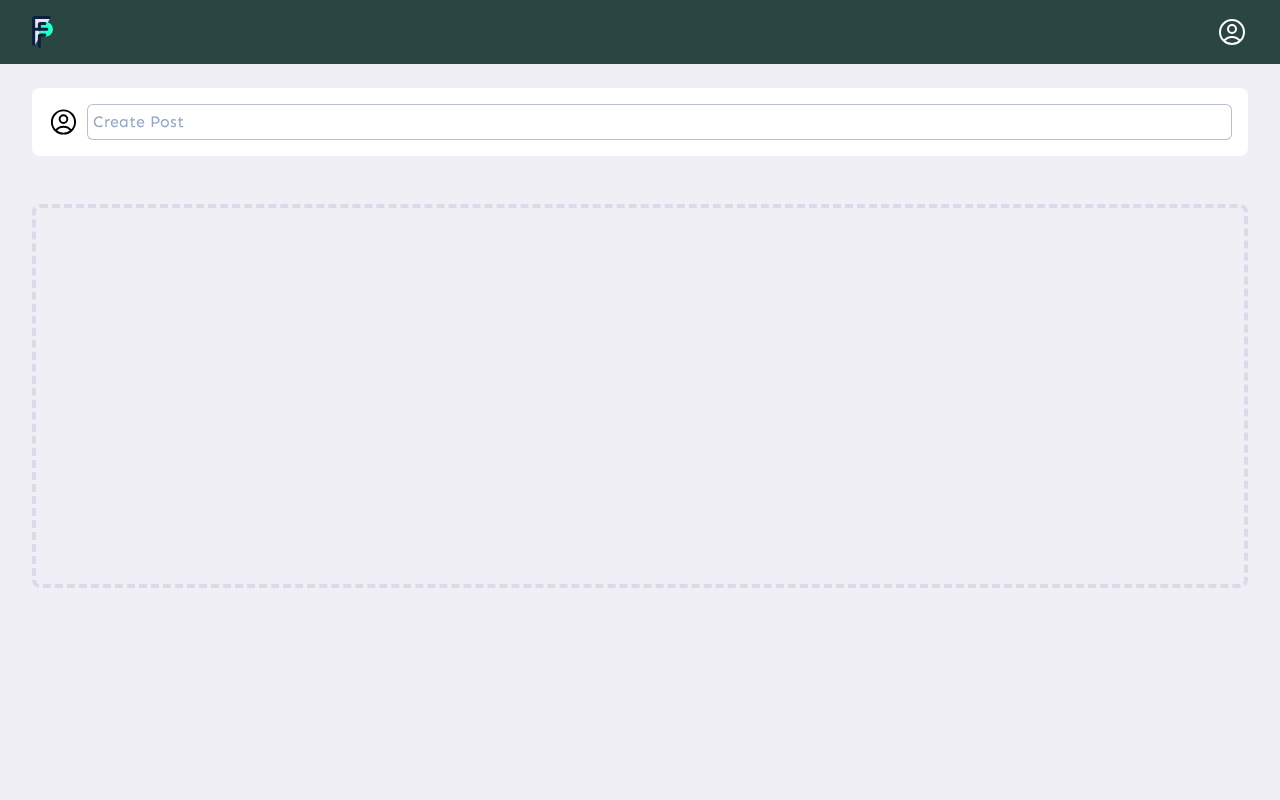This screenshot has width=1280, height=800.
Task: Tap the white user circle icon in navbar
Action: click(1232, 32)
